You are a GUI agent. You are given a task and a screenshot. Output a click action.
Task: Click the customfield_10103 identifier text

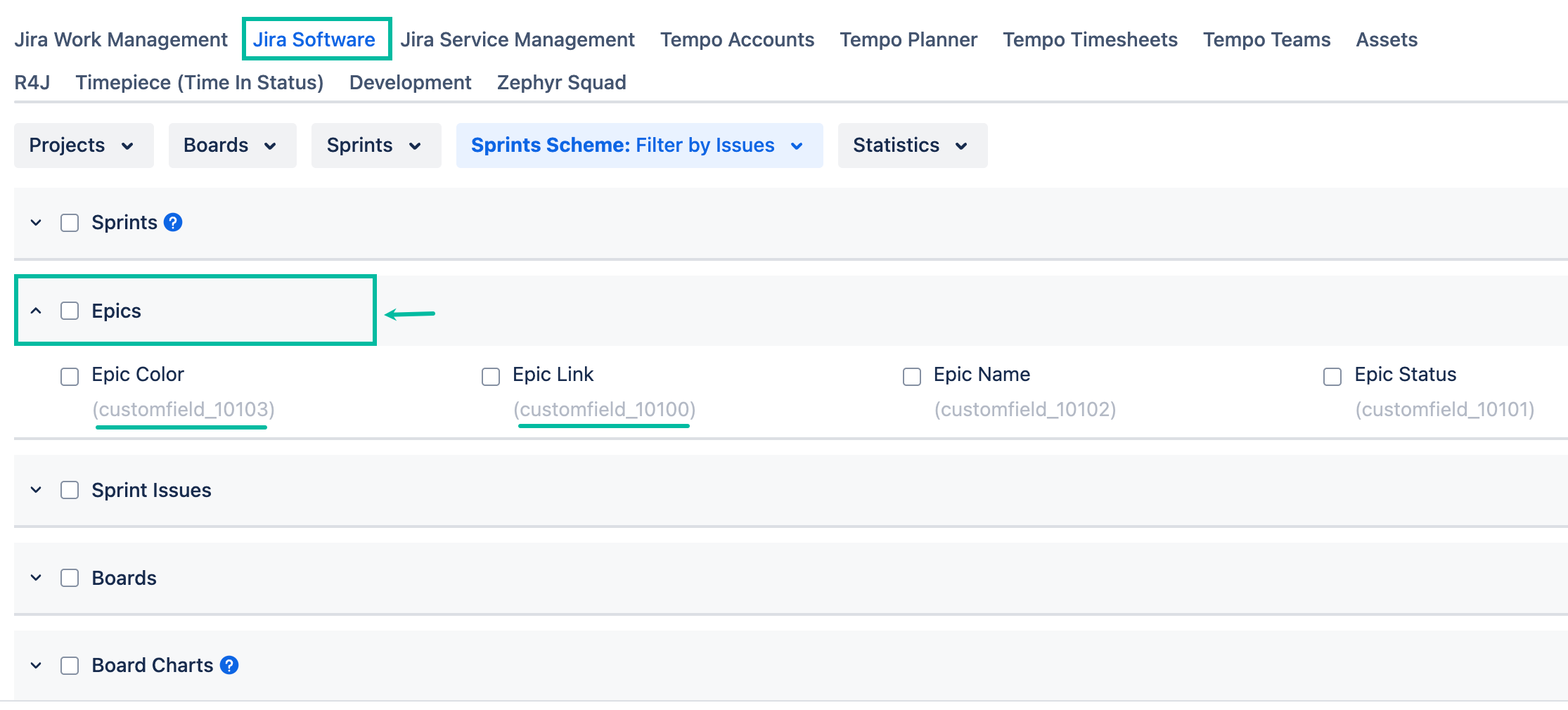coord(184,409)
